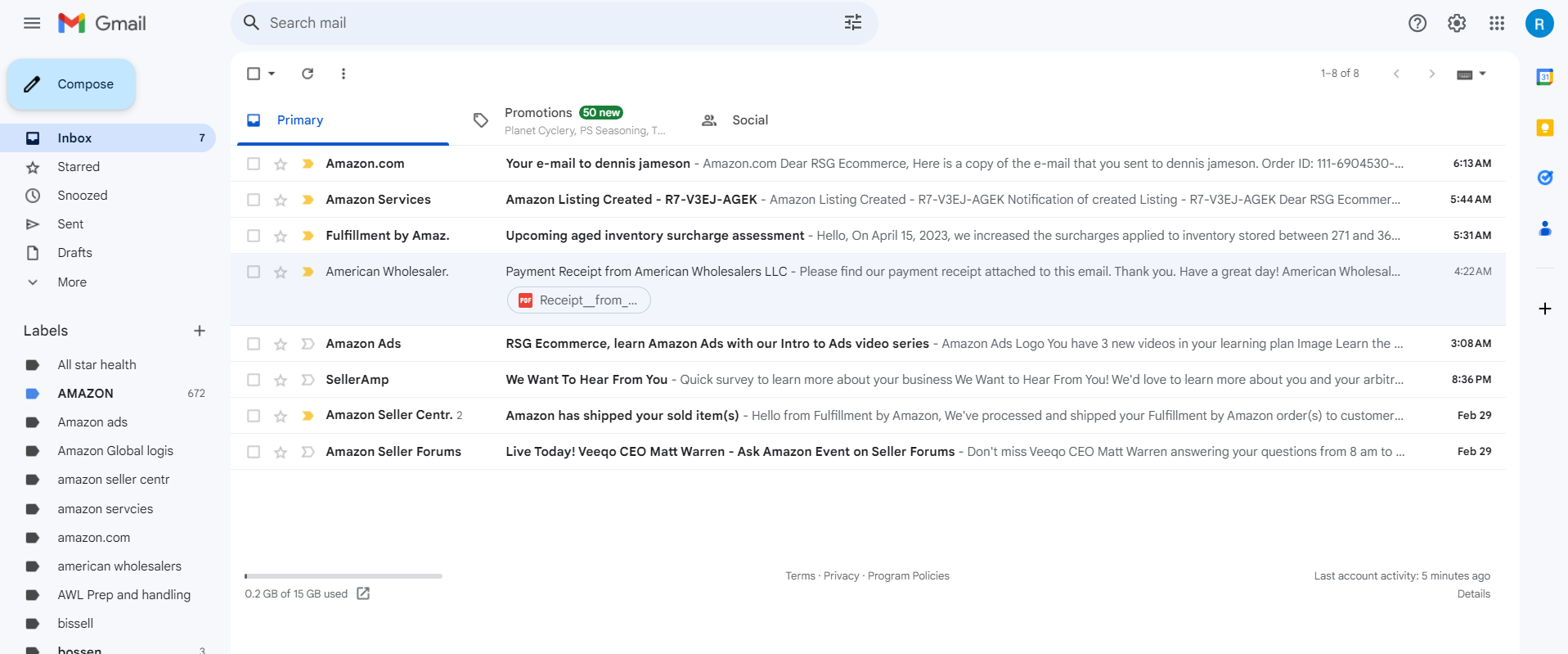Open the More options menu in toolbar
The width and height of the screenshot is (1568, 654).
click(344, 74)
